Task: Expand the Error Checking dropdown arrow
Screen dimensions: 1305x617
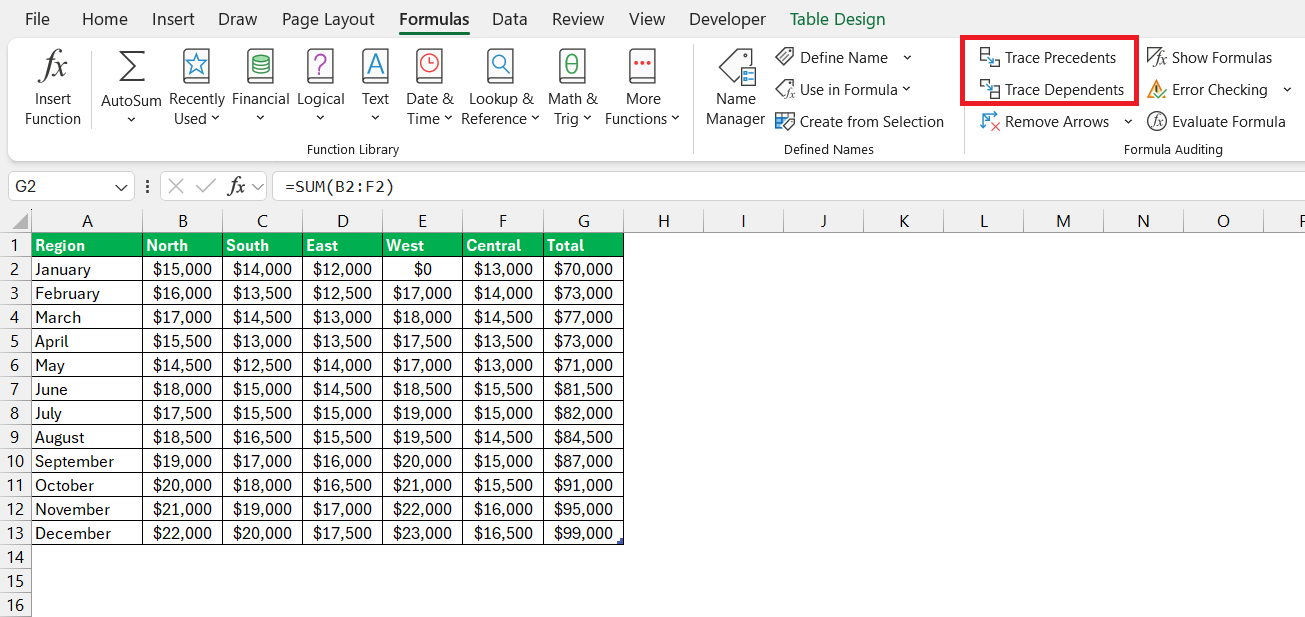Action: coord(1287,89)
